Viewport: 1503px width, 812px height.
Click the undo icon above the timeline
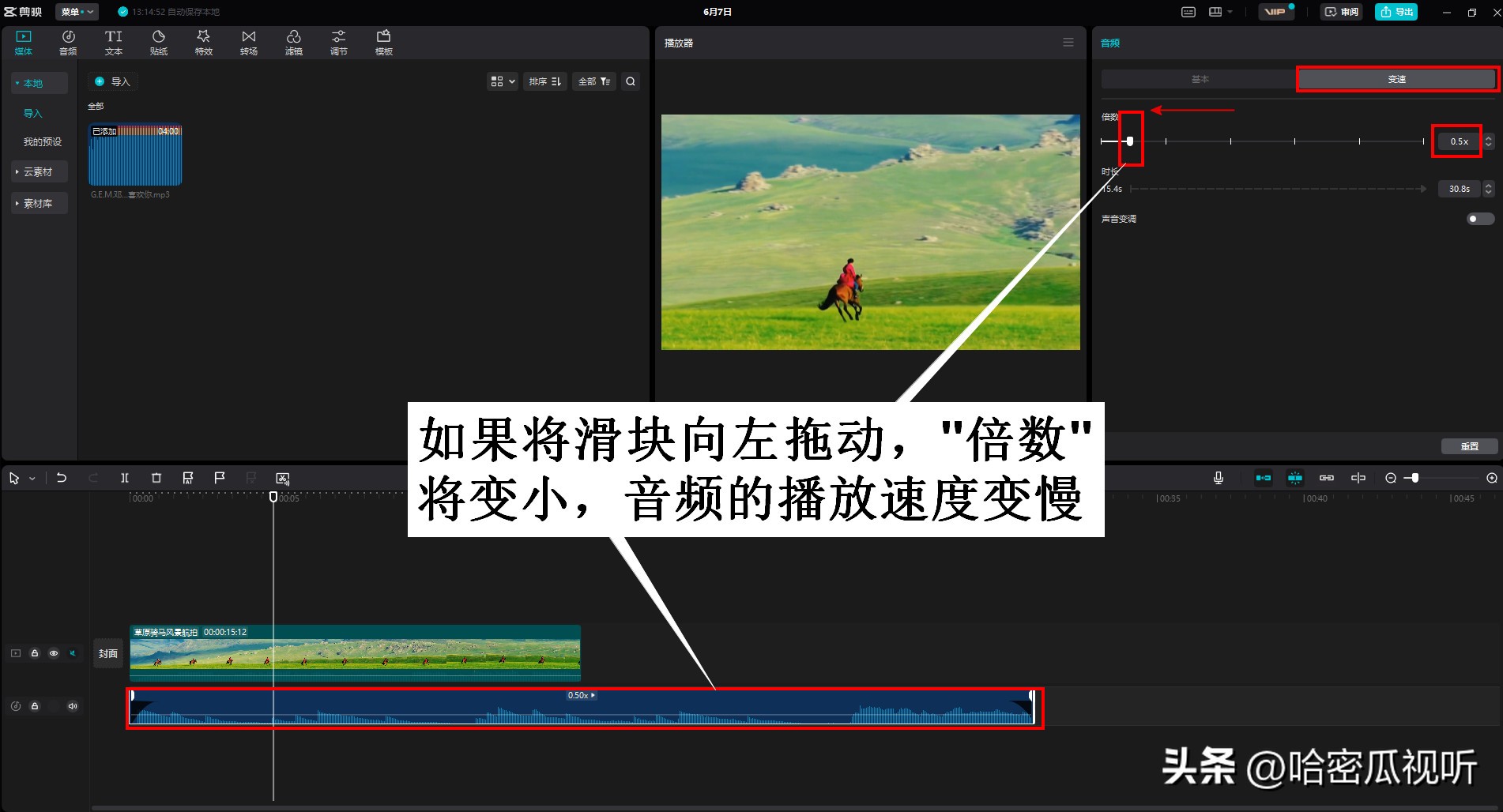pos(62,478)
